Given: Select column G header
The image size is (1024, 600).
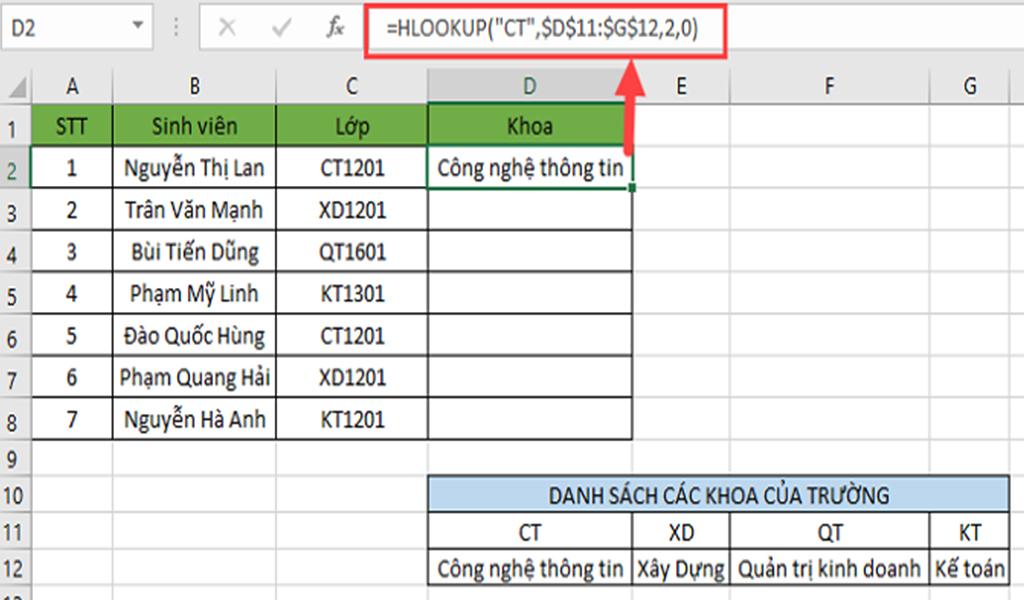Looking at the screenshot, I should 970,86.
